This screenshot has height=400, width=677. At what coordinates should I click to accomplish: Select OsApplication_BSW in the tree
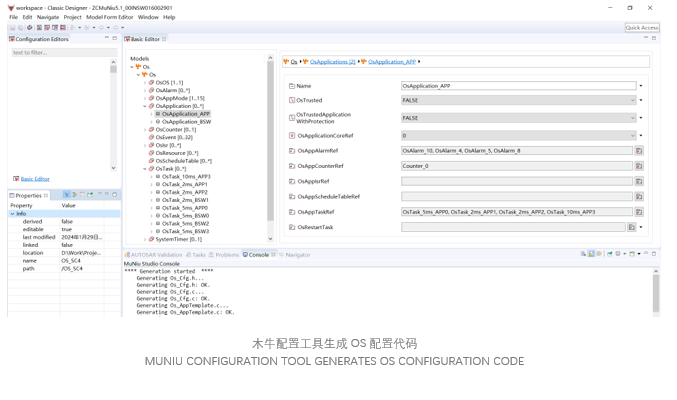click(187, 122)
